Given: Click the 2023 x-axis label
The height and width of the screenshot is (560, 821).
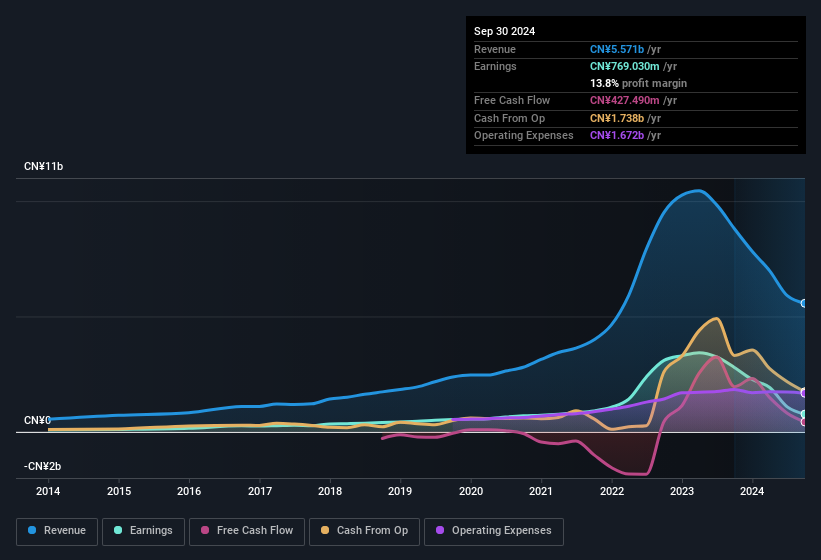Looking at the screenshot, I should [682, 491].
